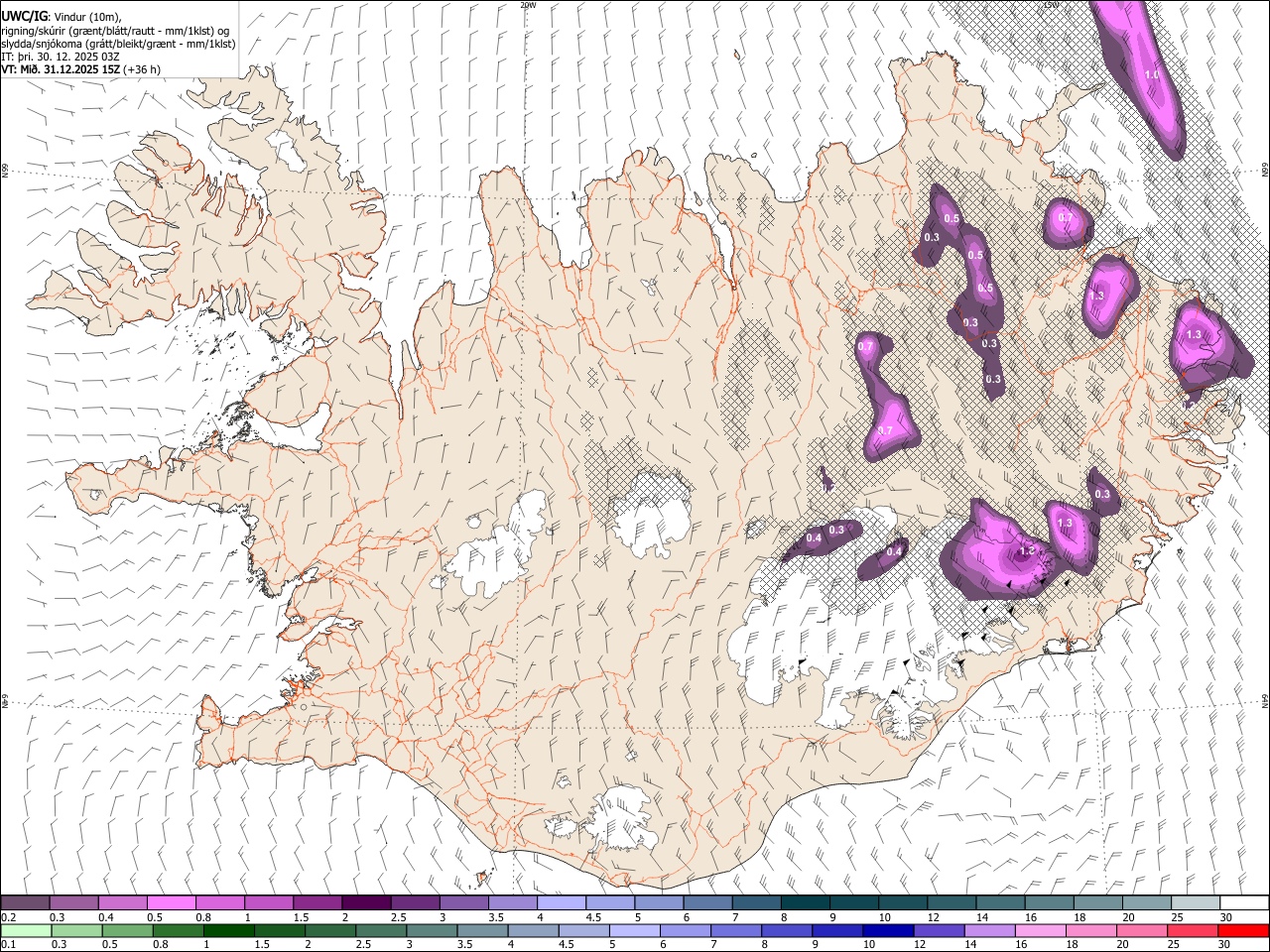Select the dusky purple 0.2–0.3 swatch on the snow legend
Viewport: 1270px width, 952px height.
25,902
